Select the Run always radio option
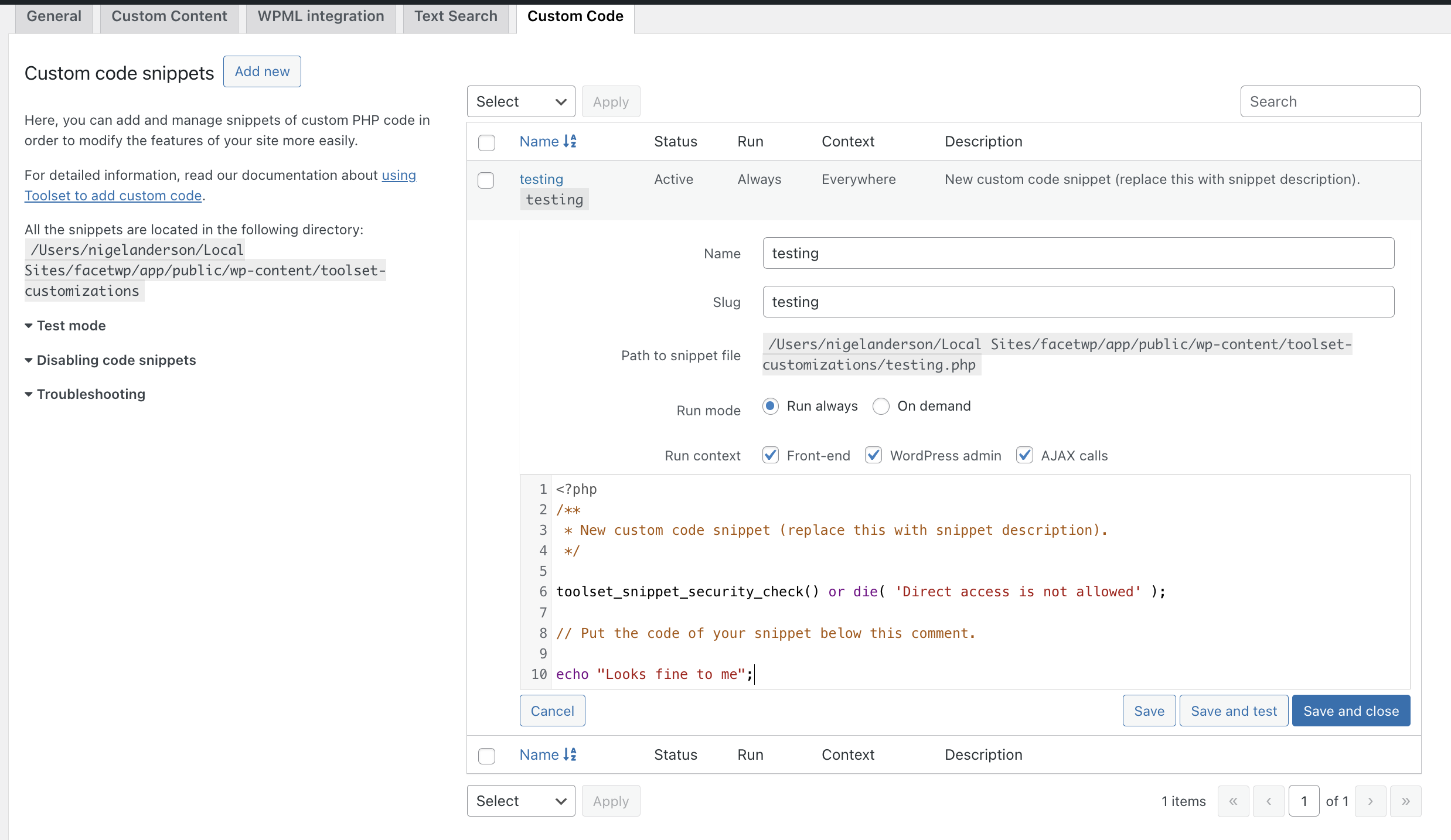This screenshot has height=840, width=1451. click(771, 406)
